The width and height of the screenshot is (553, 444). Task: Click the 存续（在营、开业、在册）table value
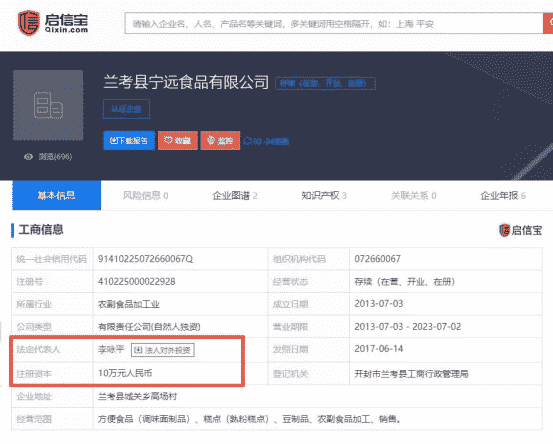(x=405, y=281)
